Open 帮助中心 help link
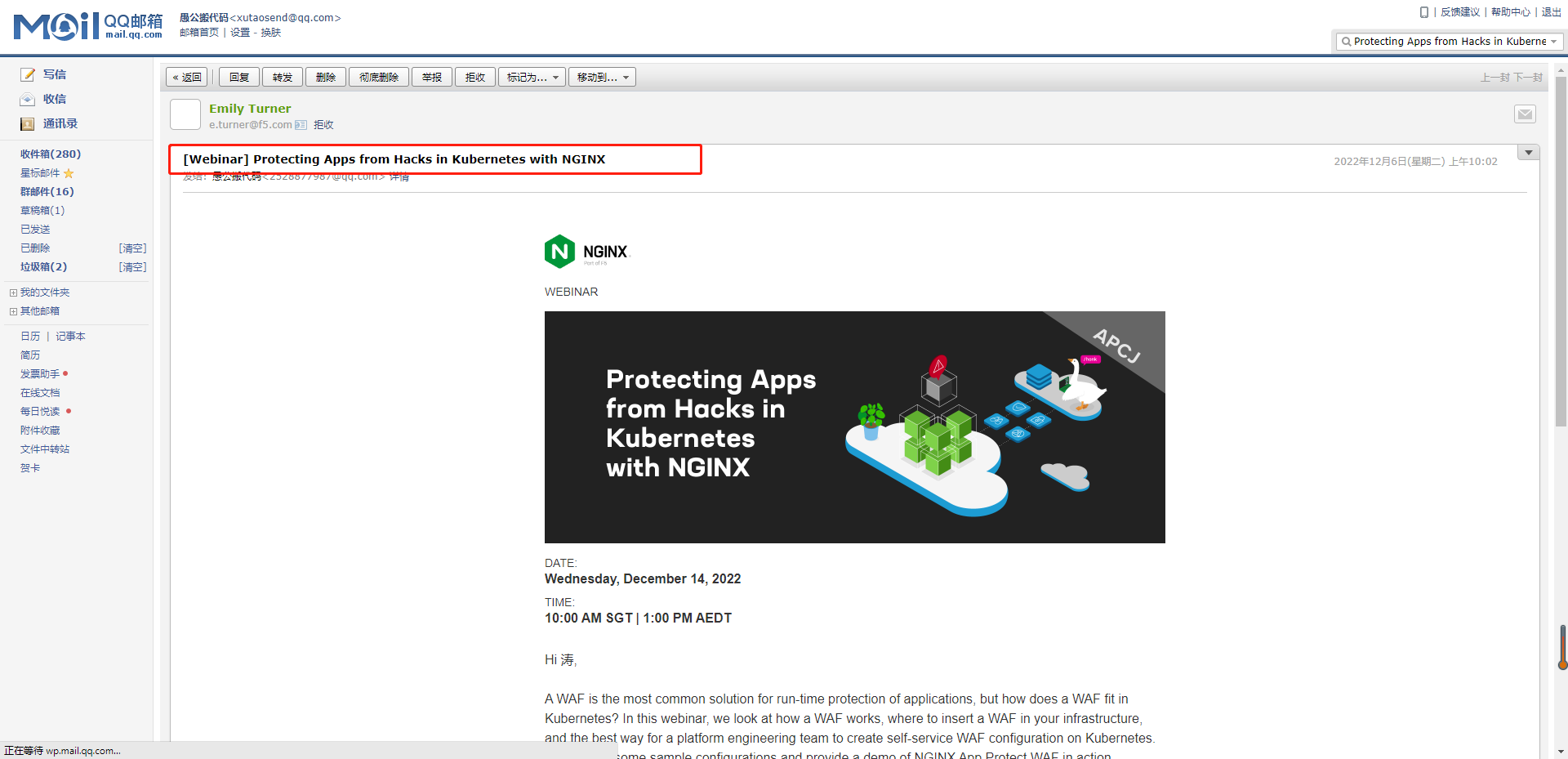 [1511, 12]
